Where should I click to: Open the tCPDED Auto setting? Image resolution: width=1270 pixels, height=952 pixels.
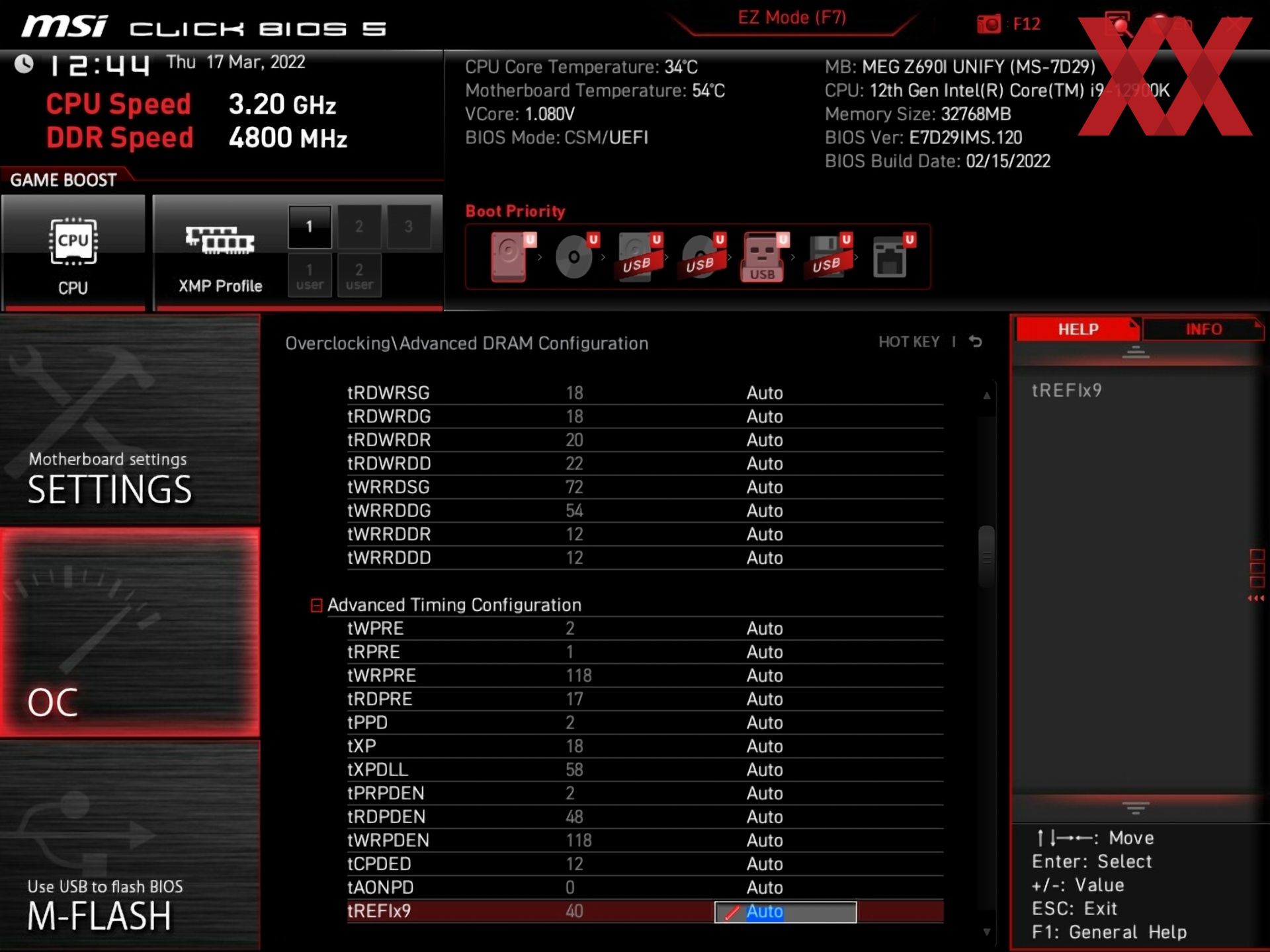tap(765, 864)
